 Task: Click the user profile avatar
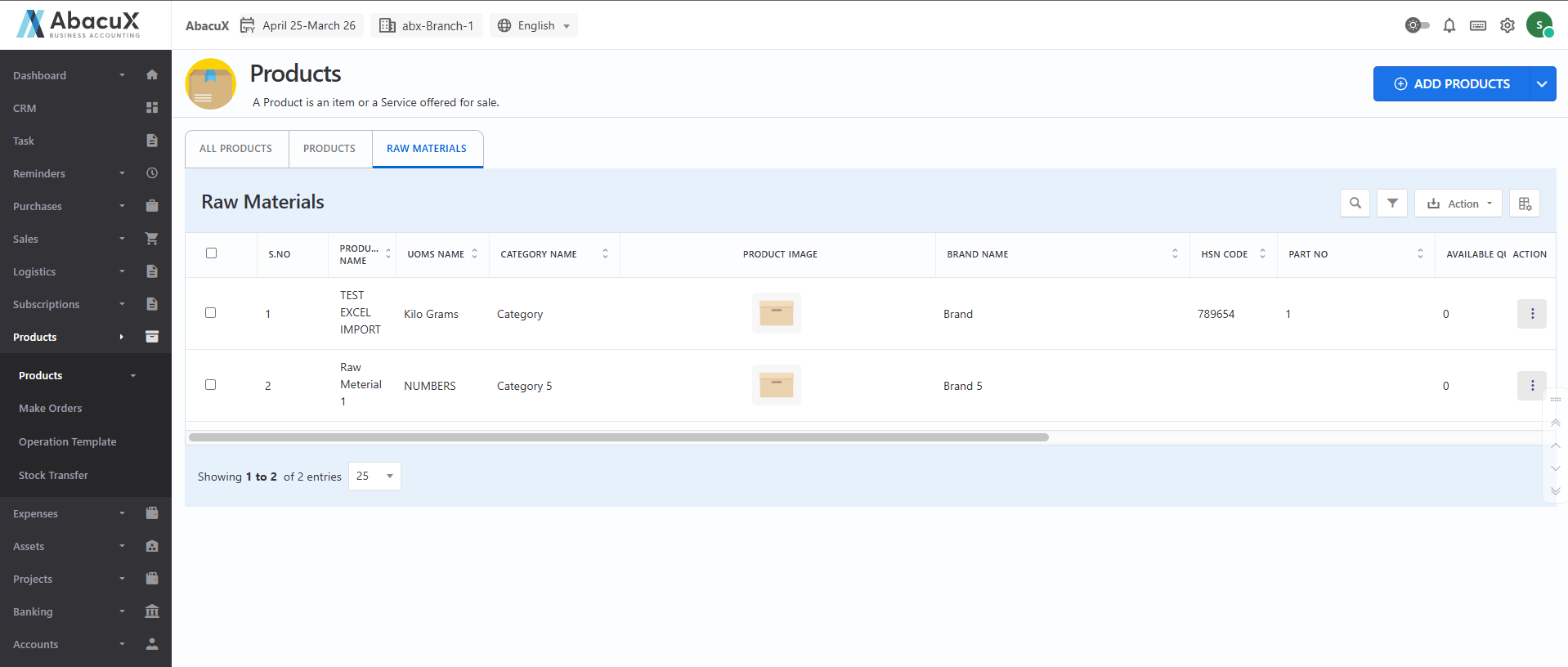click(x=1539, y=25)
